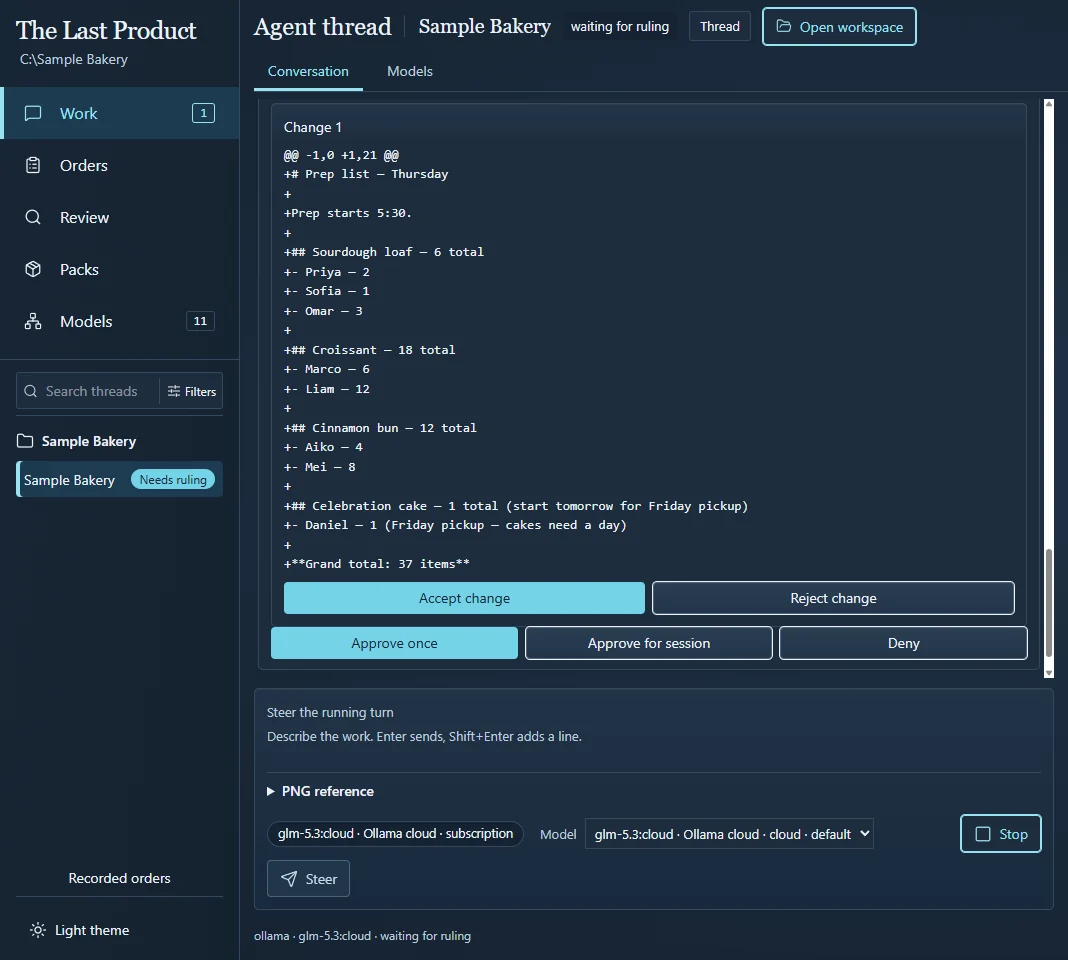Image resolution: width=1068 pixels, height=960 pixels.
Task: Click the Review magnifier icon
Action: (33, 217)
